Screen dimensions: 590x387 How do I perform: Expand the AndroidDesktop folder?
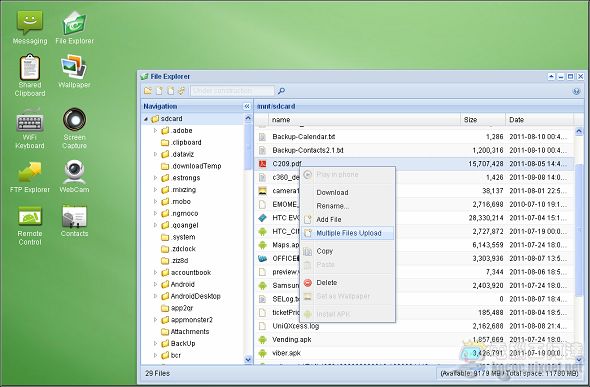(155, 296)
